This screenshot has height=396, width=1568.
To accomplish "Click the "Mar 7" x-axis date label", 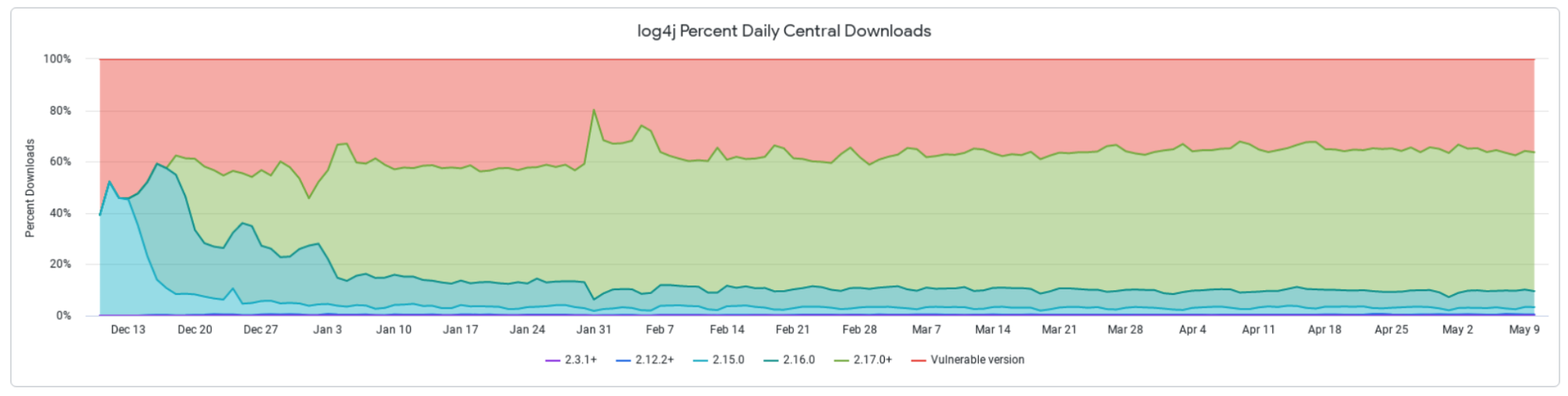I will coord(926,330).
